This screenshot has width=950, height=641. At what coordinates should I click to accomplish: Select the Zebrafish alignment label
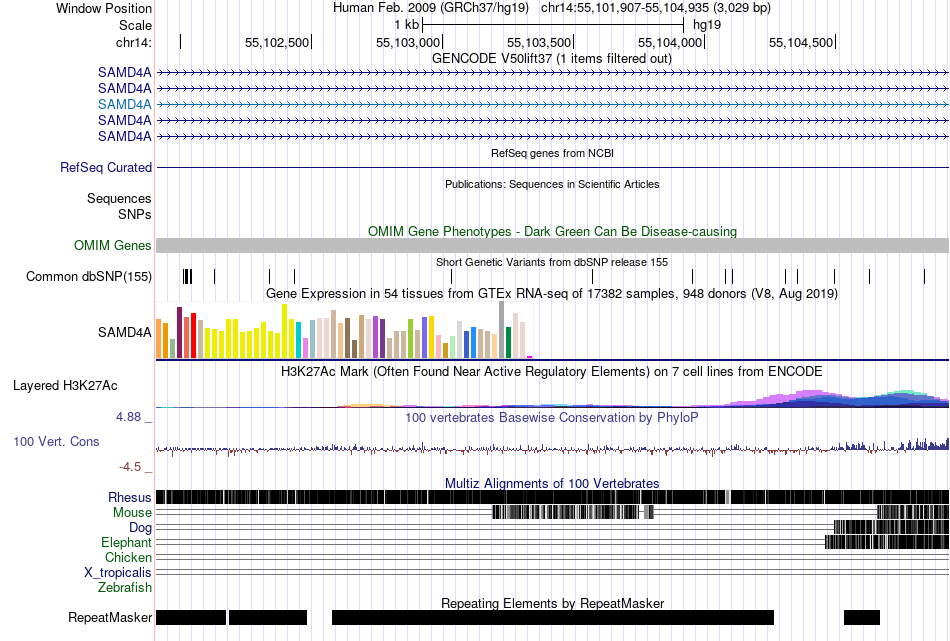tap(125, 587)
